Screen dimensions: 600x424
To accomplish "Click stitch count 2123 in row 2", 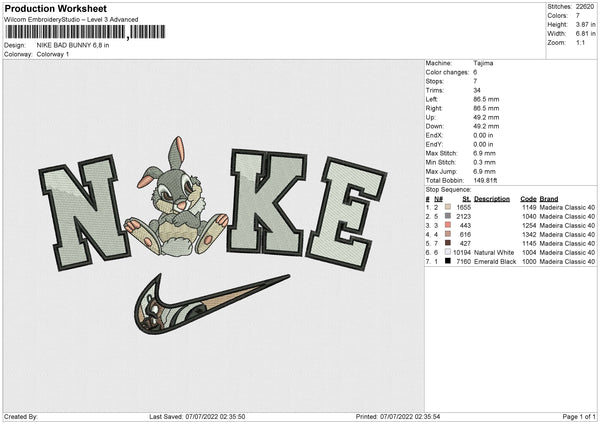I will (x=463, y=217).
